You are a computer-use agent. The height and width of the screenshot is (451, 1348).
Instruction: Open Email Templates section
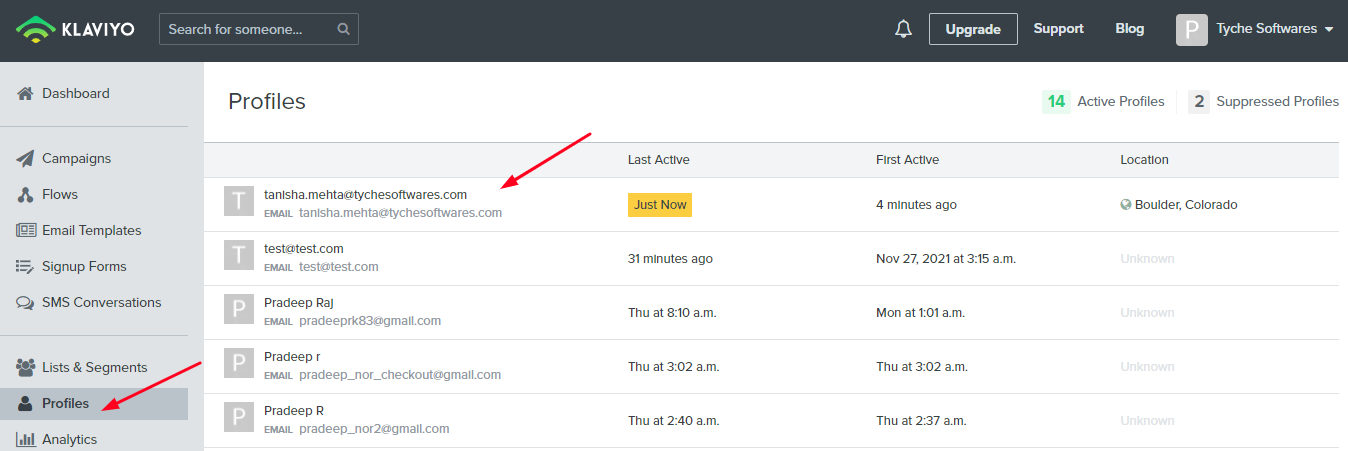coord(94,230)
